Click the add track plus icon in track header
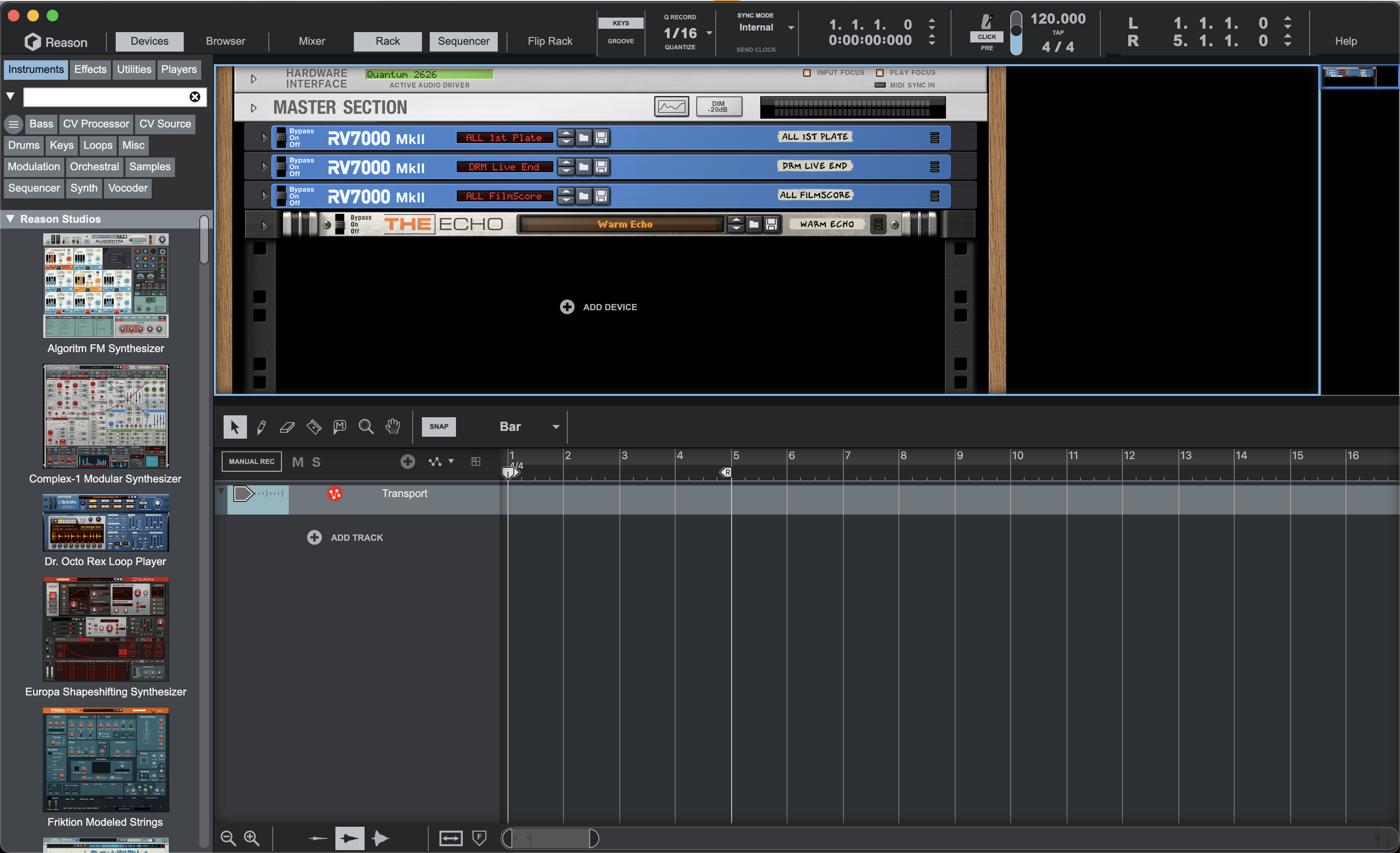Image resolution: width=1400 pixels, height=853 pixels. tap(407, 462)
